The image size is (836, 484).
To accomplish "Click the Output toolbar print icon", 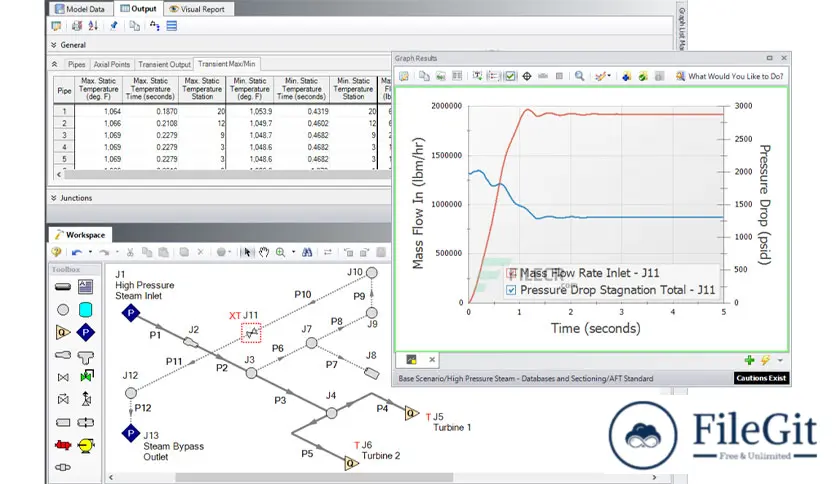I will coord(77,26).
